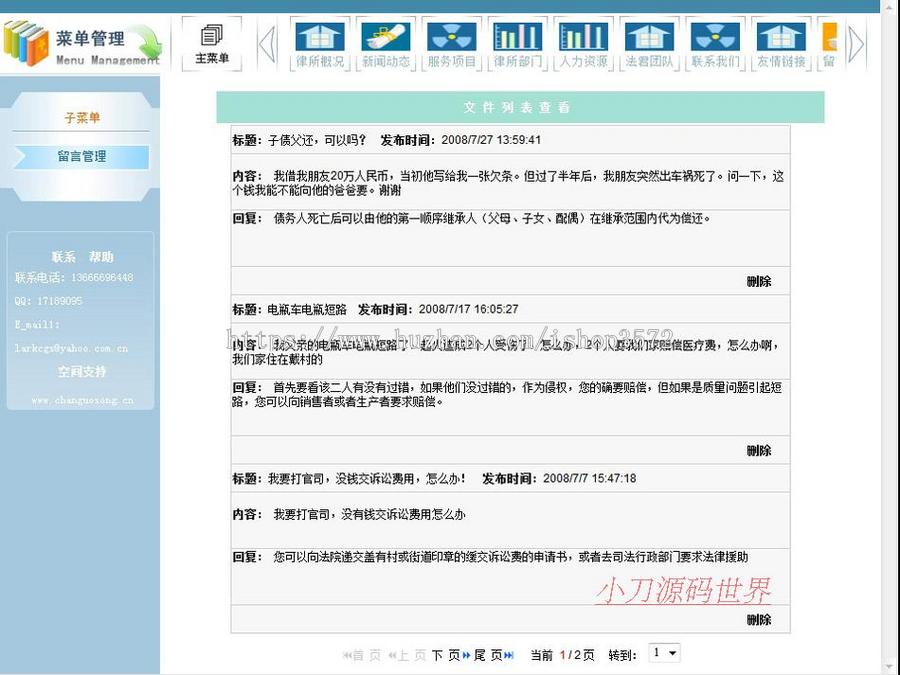This screenshot has height=675, width=900.
Task: Open the 留言管理 message management panel
Action: coord(80,157)
